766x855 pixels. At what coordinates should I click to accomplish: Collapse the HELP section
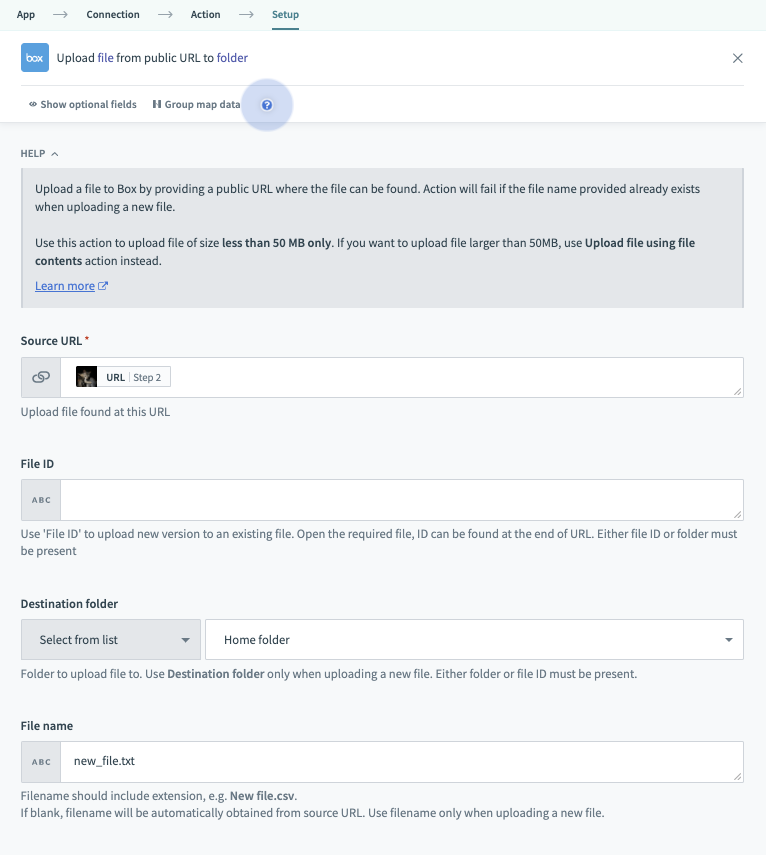[x=40, y=154]
